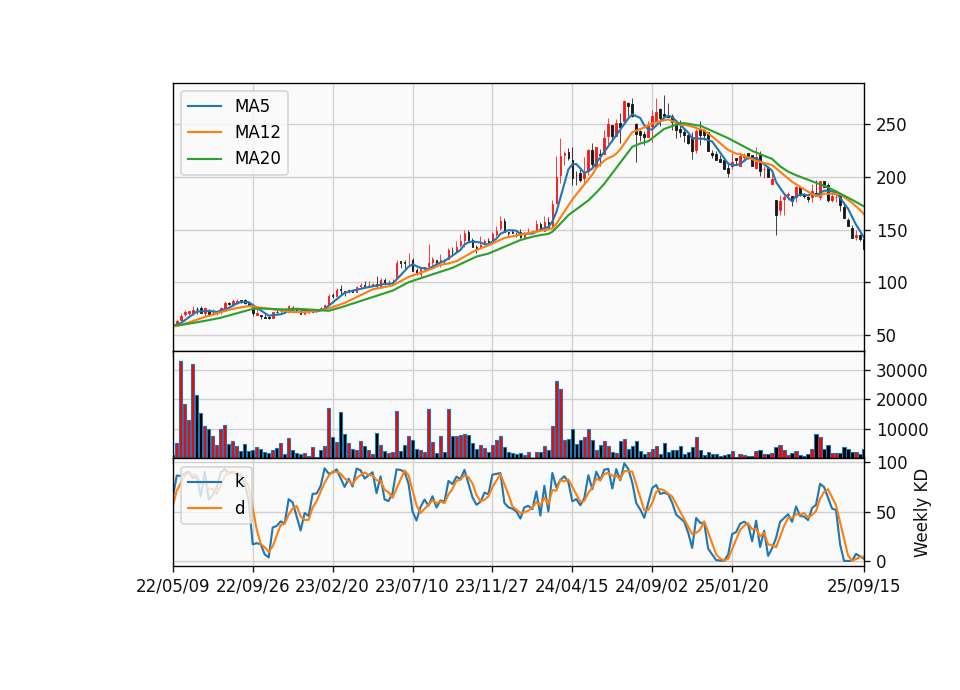Image resolution: width=960 pixels, height=690 pixels.
Task: Click the 24/09/02 date tick label
Action: tap(651, 587)
